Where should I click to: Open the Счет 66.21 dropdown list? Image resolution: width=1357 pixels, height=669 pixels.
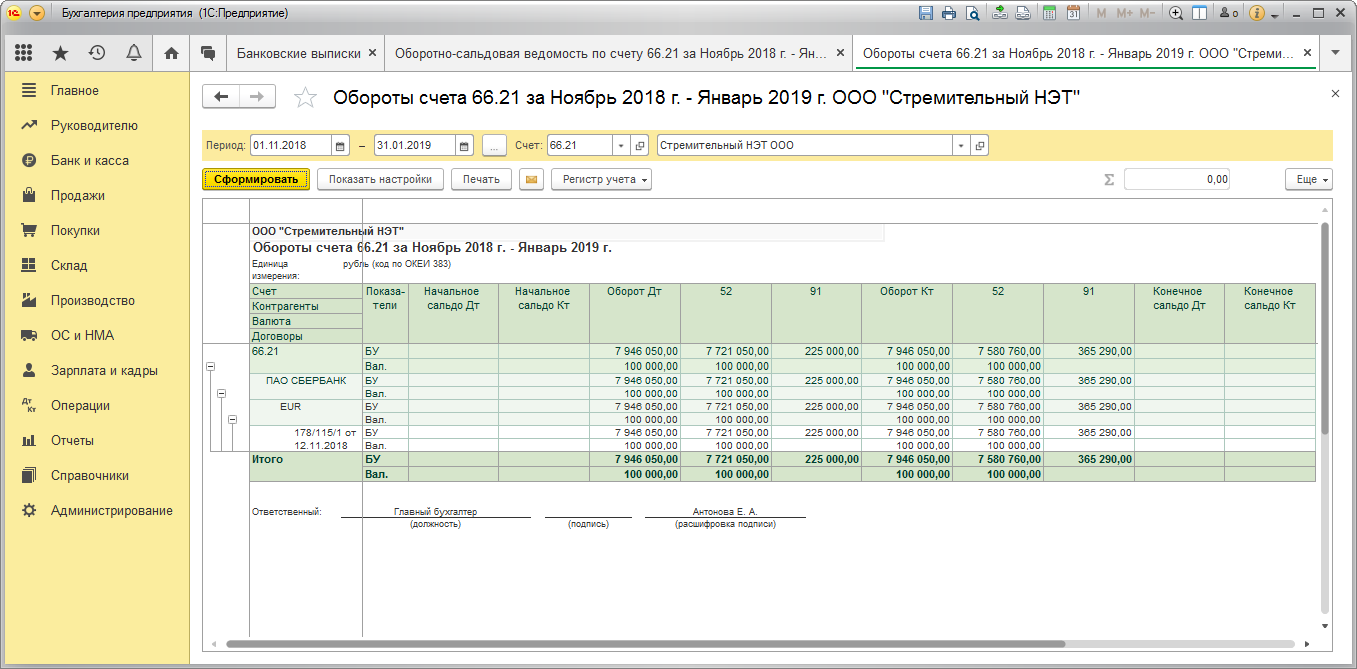coord(620,146)
